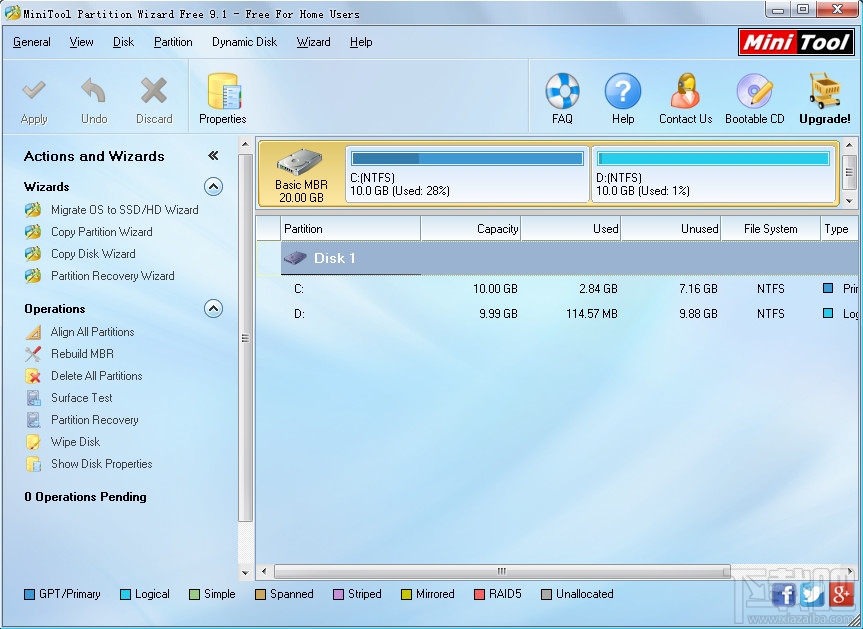The image size is (863, 629).
Task: Open the General menu
Action: [x=31, y=42]
